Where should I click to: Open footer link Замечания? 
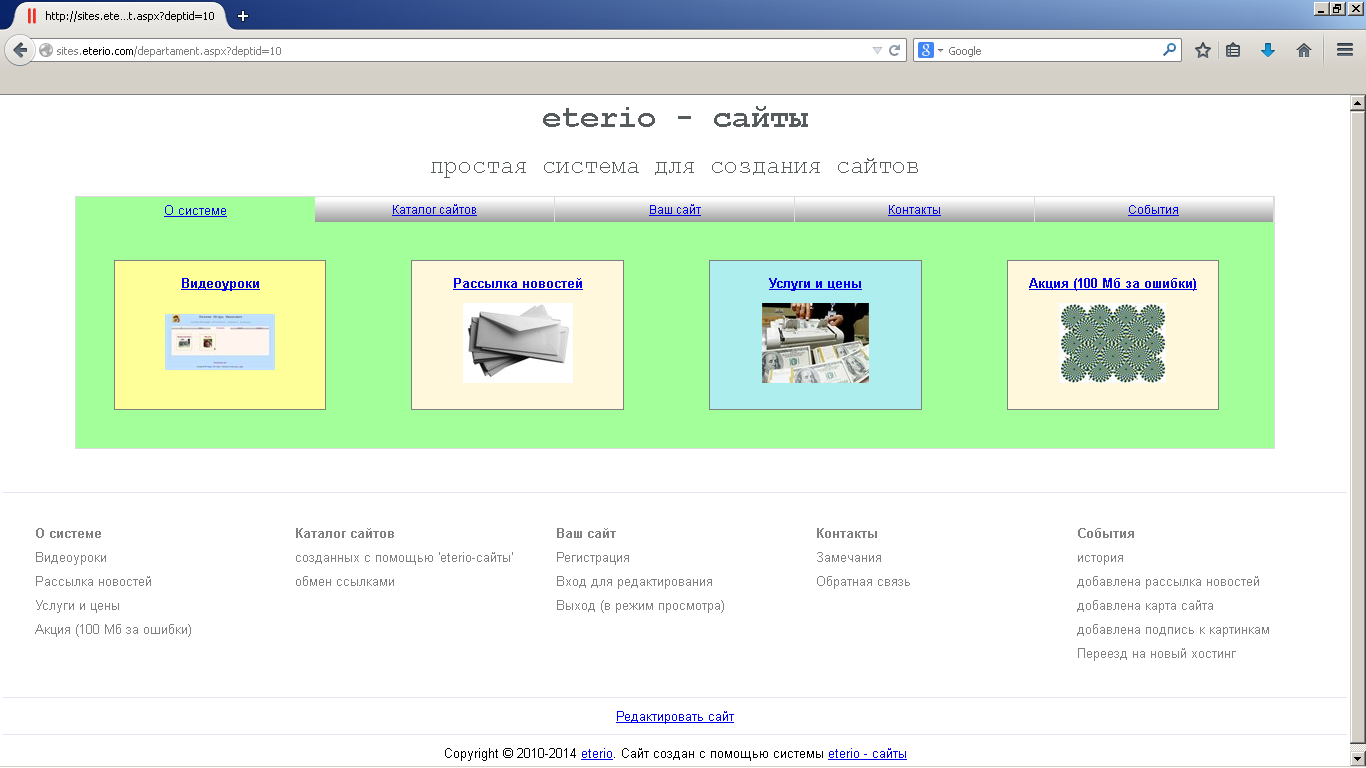tap(849, 558)
